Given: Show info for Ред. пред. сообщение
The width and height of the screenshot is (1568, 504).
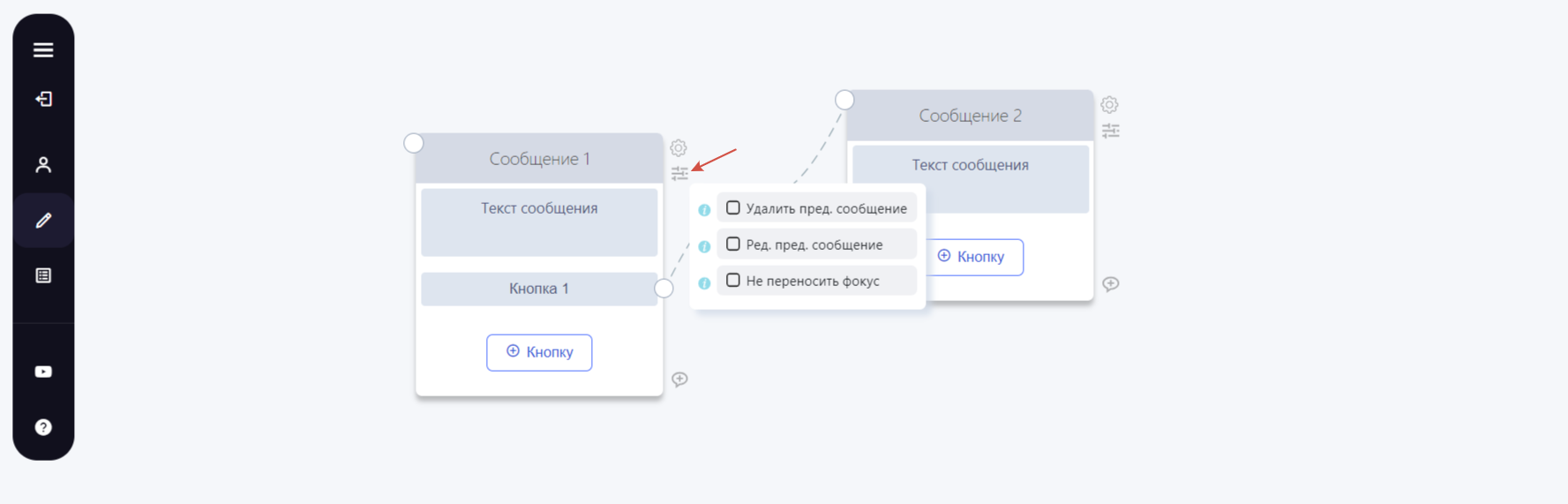Looking at the screenshot, I should point(704,246).
